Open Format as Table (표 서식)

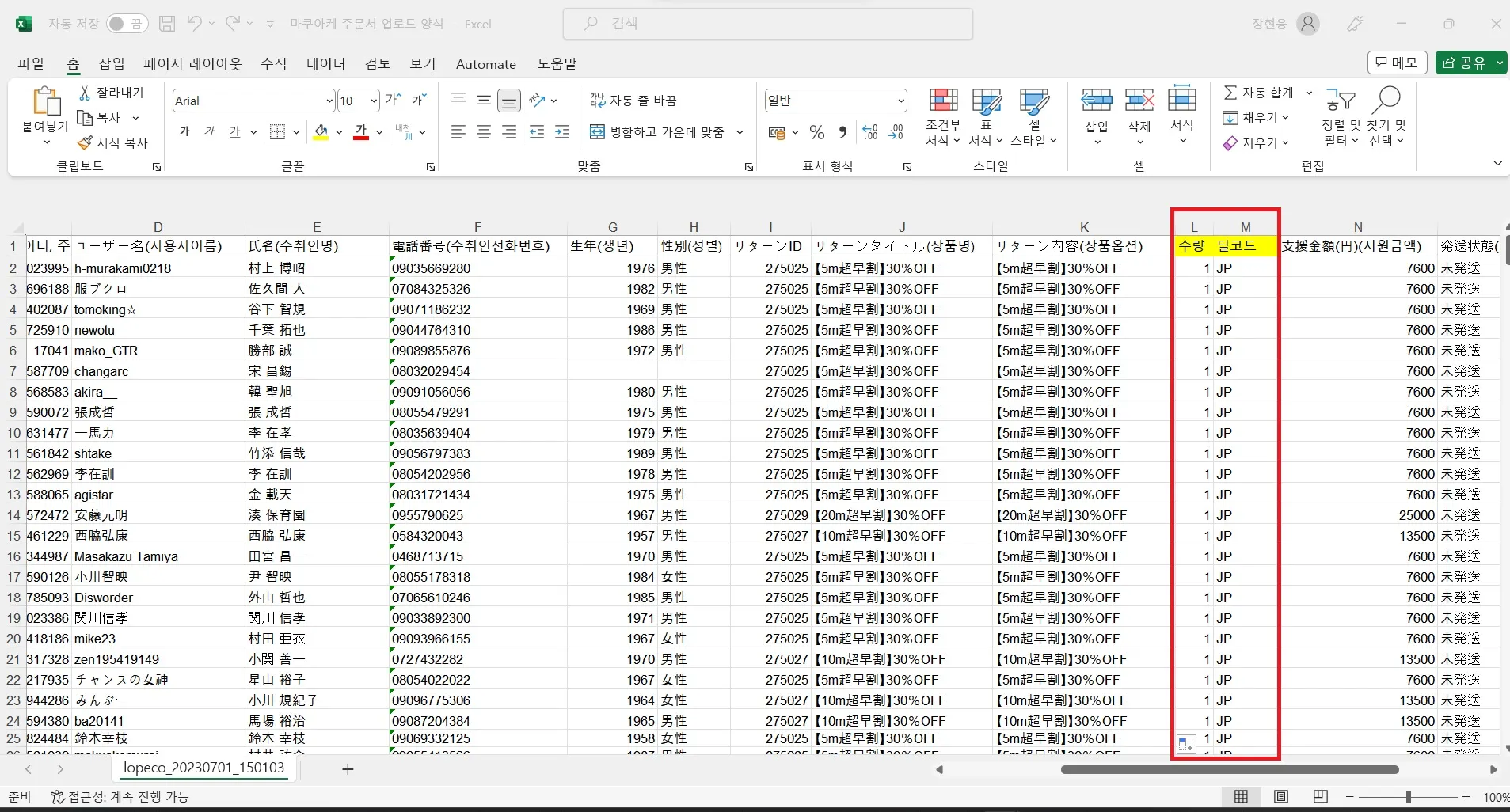pyautogui.click(x=987, y=117)
